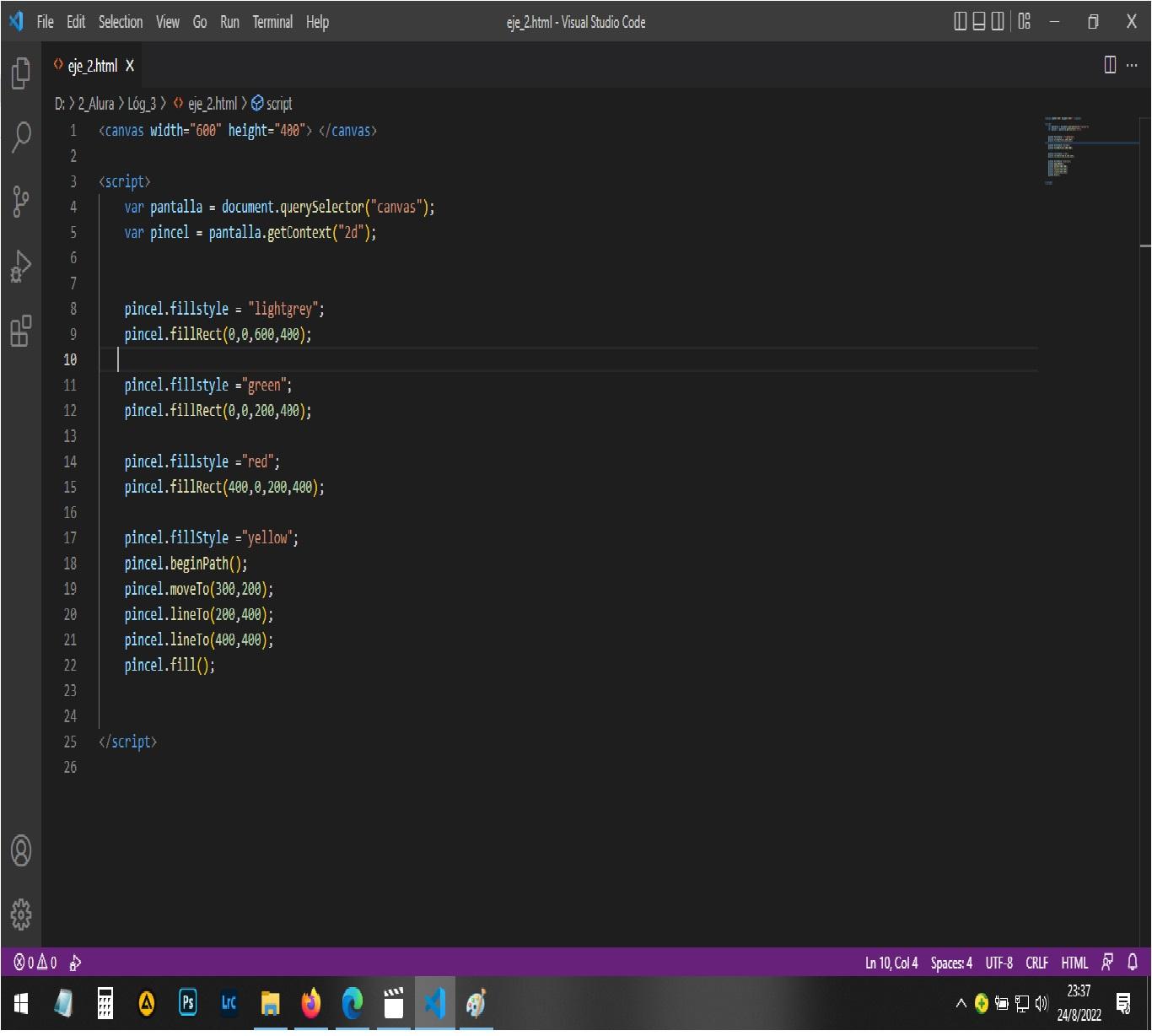Viewport: 1152px width, 1036px height.
Task: Toggle the panel layout icon
Action: 979,22
